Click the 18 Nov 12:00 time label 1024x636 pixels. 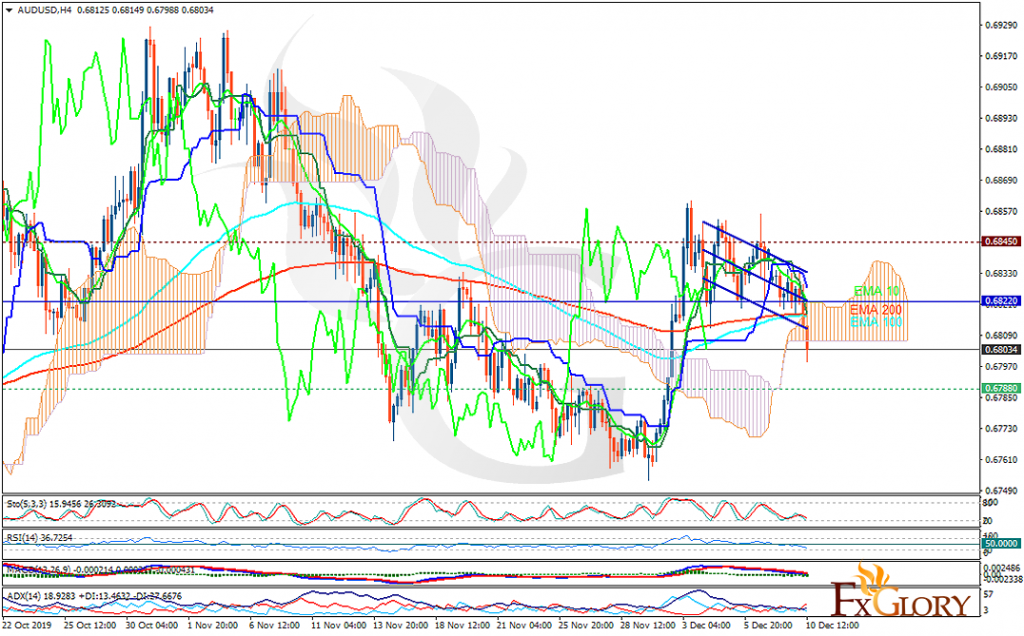[x=463, y=625]
